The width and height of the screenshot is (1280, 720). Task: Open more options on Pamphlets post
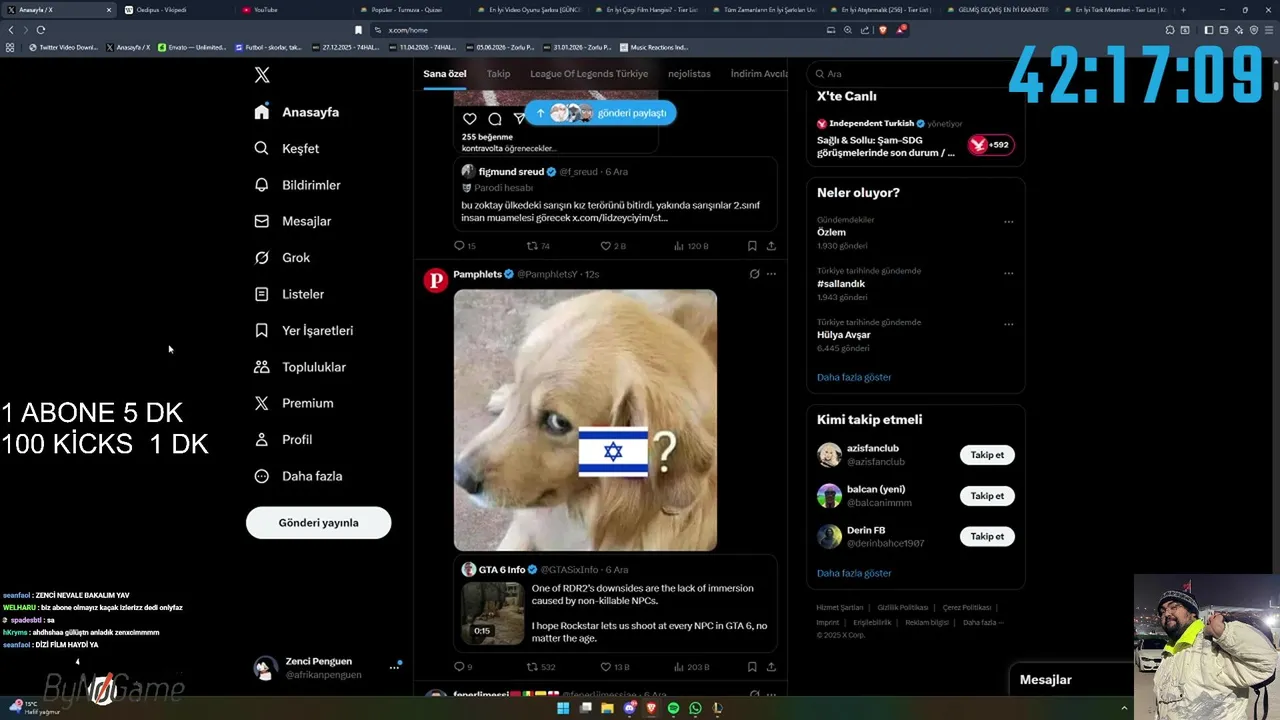[771, 274]
